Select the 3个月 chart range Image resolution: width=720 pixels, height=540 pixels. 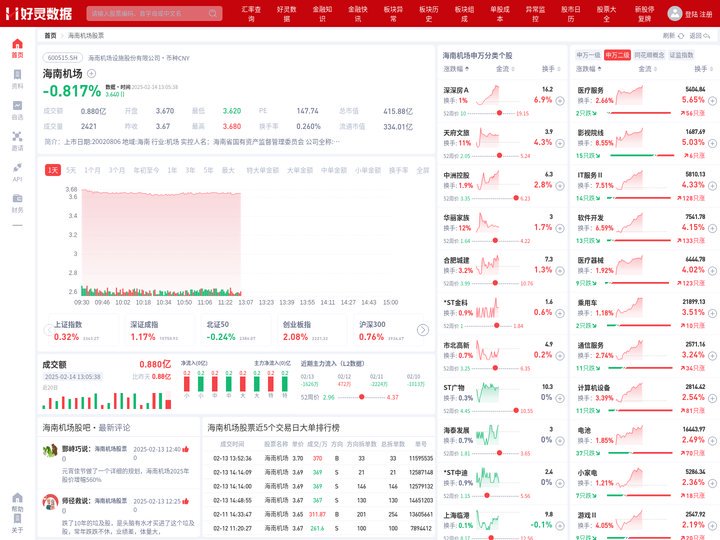pyautogui.click(x=117, y=170)
